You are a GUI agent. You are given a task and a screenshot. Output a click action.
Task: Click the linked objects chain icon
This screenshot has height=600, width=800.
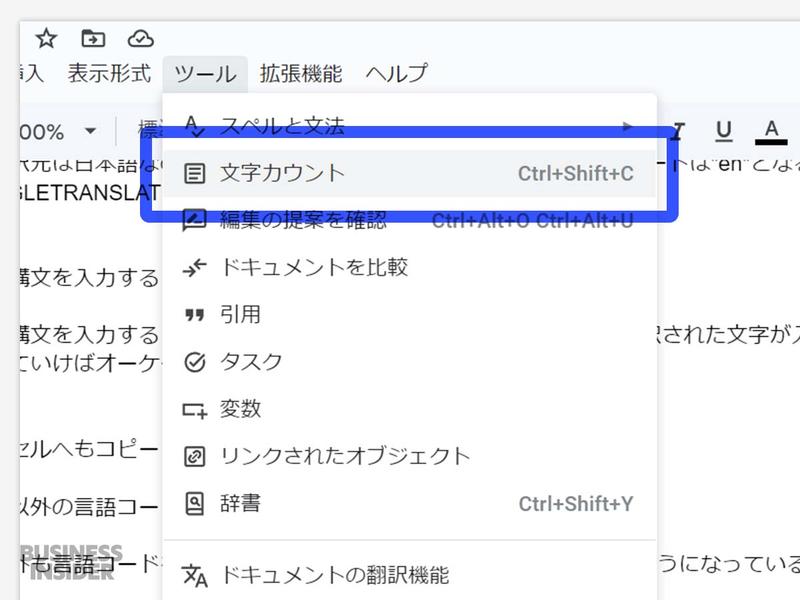tap(194, 457)
